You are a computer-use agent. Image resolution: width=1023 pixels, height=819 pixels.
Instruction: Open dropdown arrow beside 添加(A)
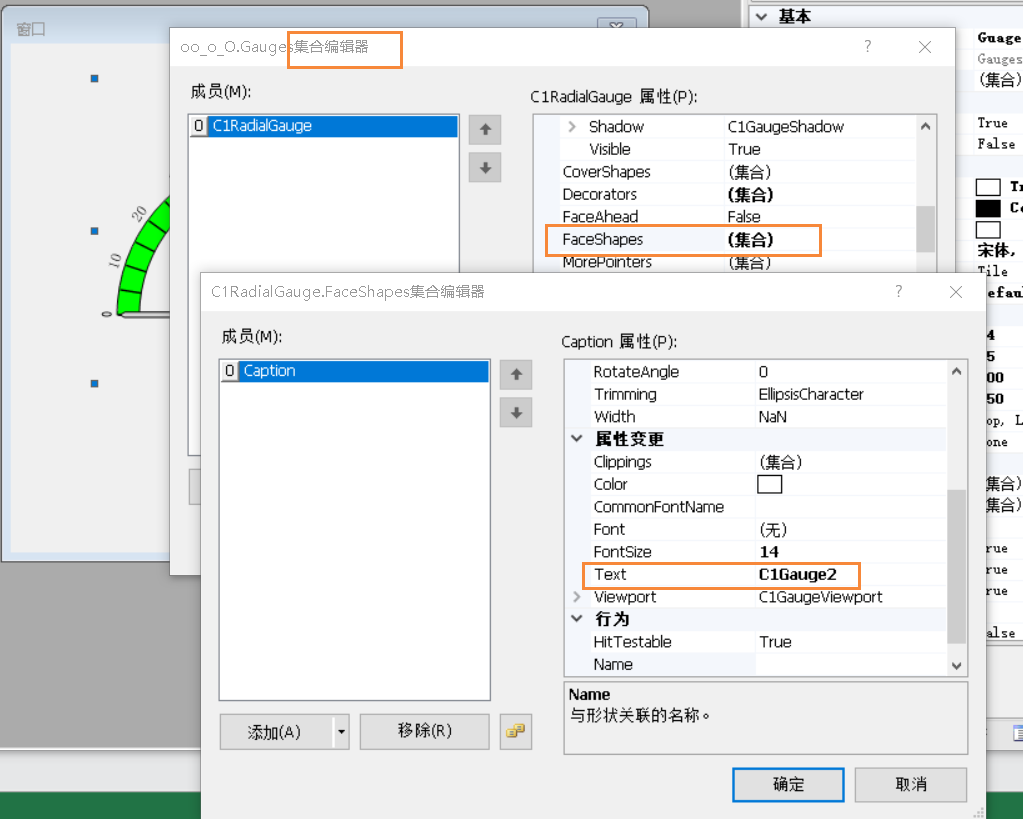coord(341,732)
